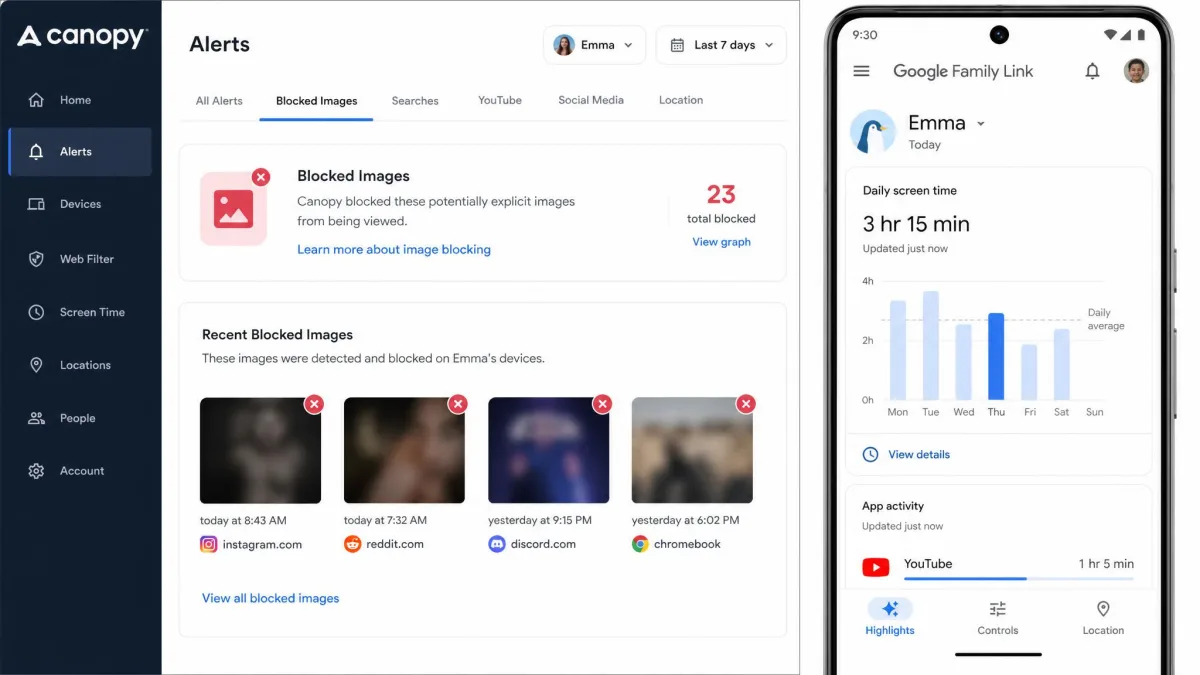Expand Emma child switcher arrow in Family Link

(980, 124)
